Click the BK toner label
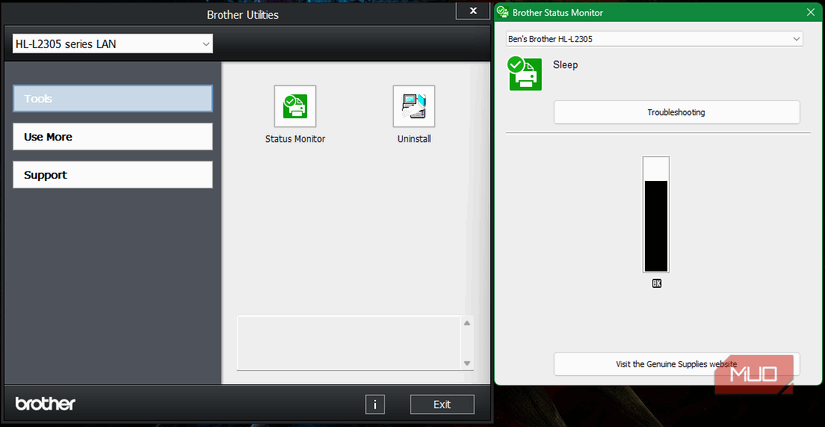825x427 pixels. (x=656, y=283)
